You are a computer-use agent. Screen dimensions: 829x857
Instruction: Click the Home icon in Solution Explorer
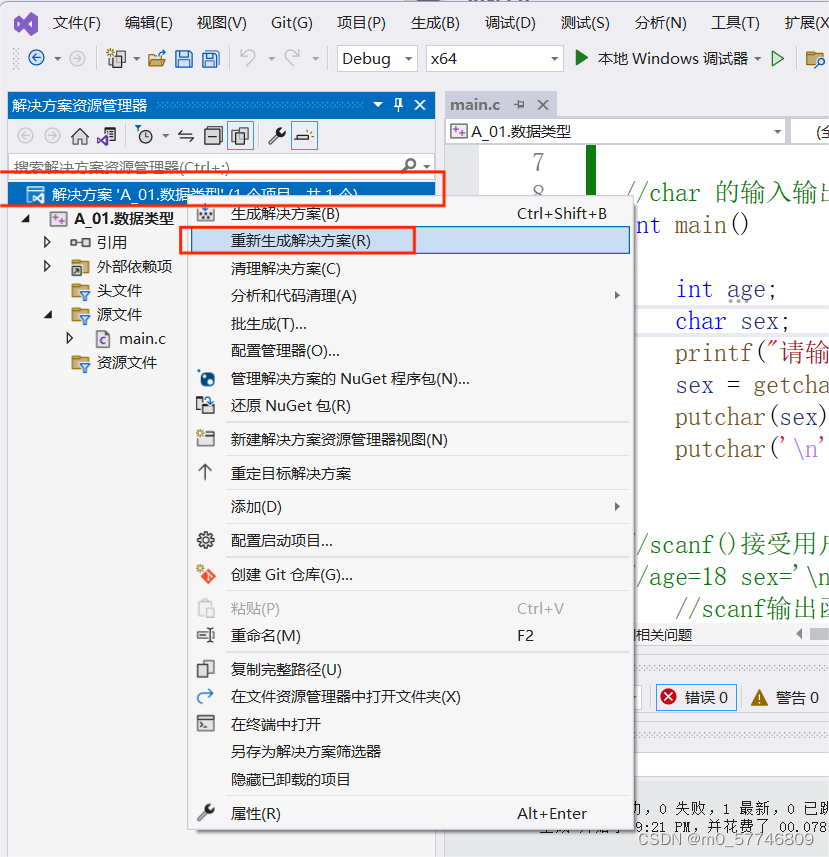click(x=80, y=136)
